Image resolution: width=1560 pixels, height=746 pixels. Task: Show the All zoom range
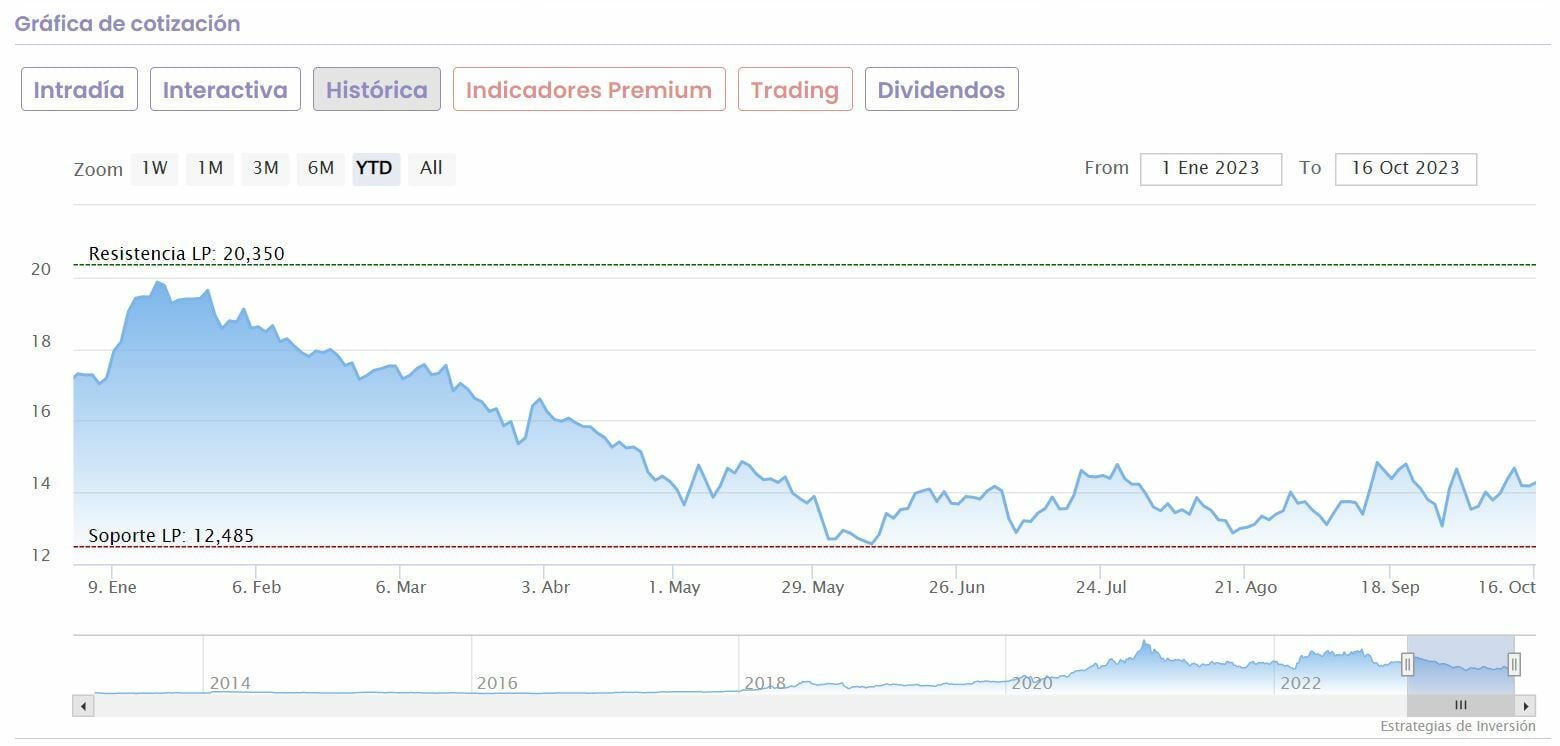click(x=431, y=168)
